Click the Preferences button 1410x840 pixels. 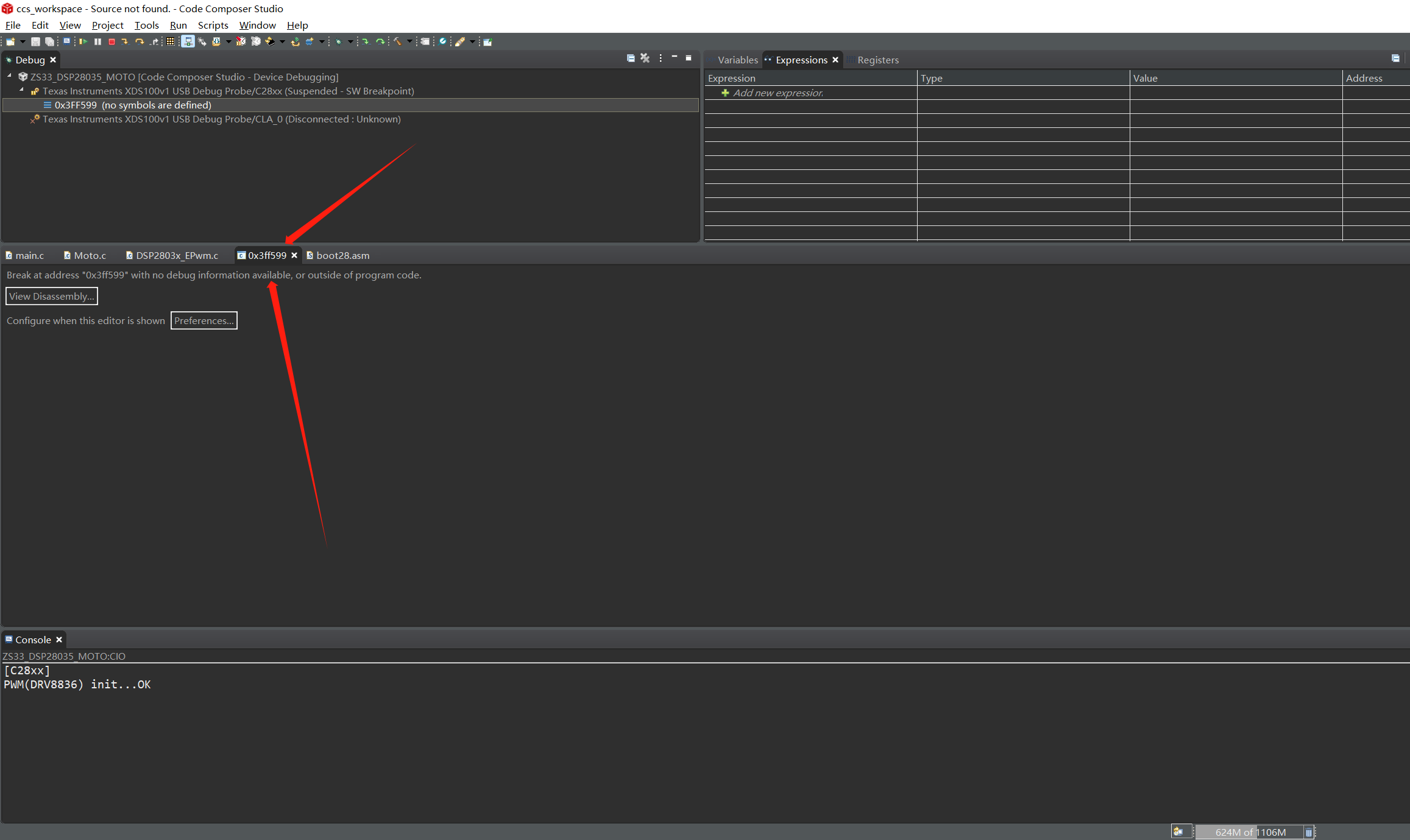(204, 320)
